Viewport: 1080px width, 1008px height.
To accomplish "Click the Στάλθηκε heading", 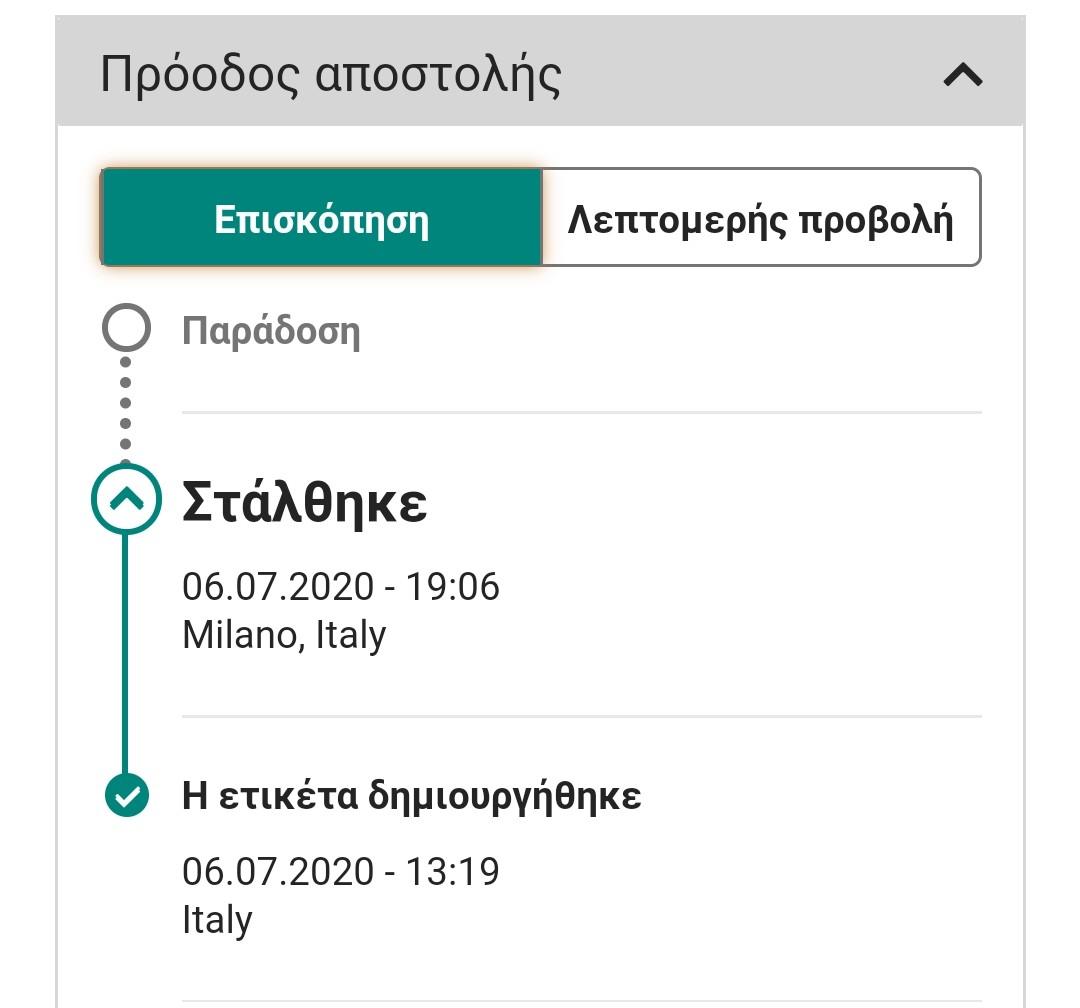I will click(305, 503).
